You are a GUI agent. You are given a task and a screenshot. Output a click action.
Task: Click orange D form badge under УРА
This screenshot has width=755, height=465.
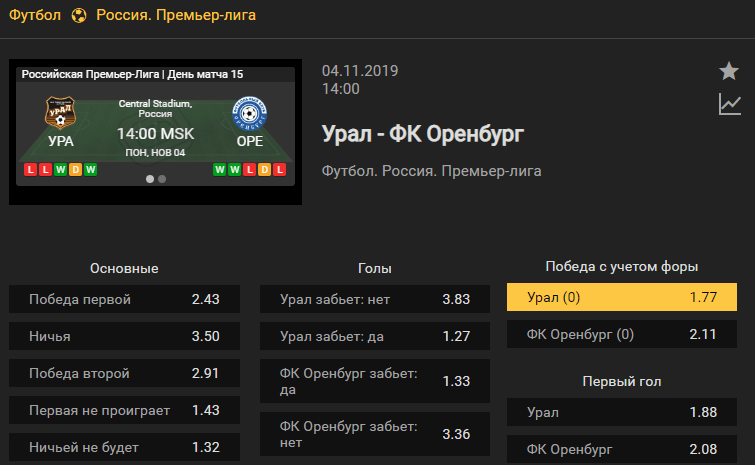tap(75, 169)
